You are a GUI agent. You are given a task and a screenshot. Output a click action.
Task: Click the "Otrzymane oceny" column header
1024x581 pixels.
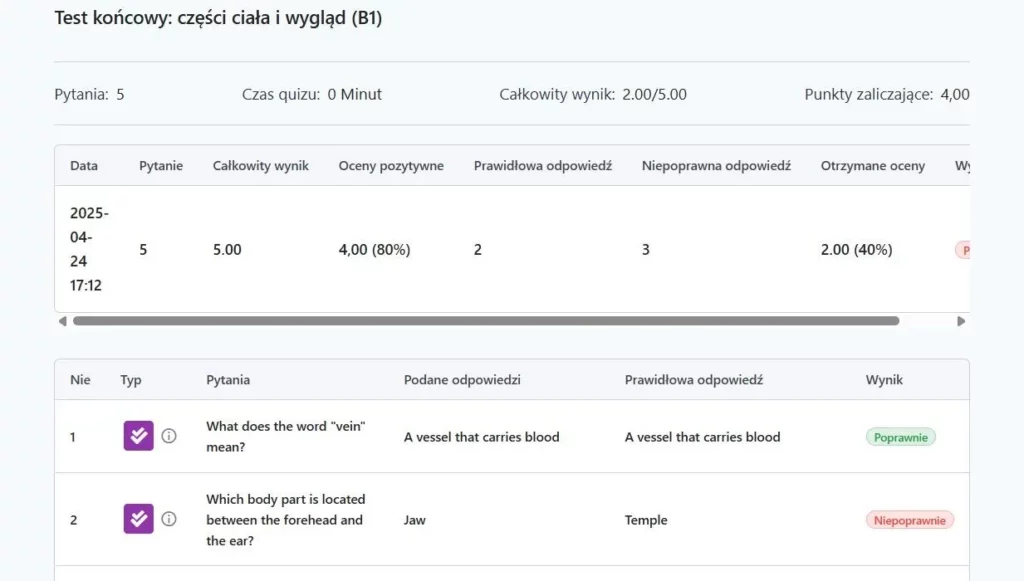click(873, 166)
